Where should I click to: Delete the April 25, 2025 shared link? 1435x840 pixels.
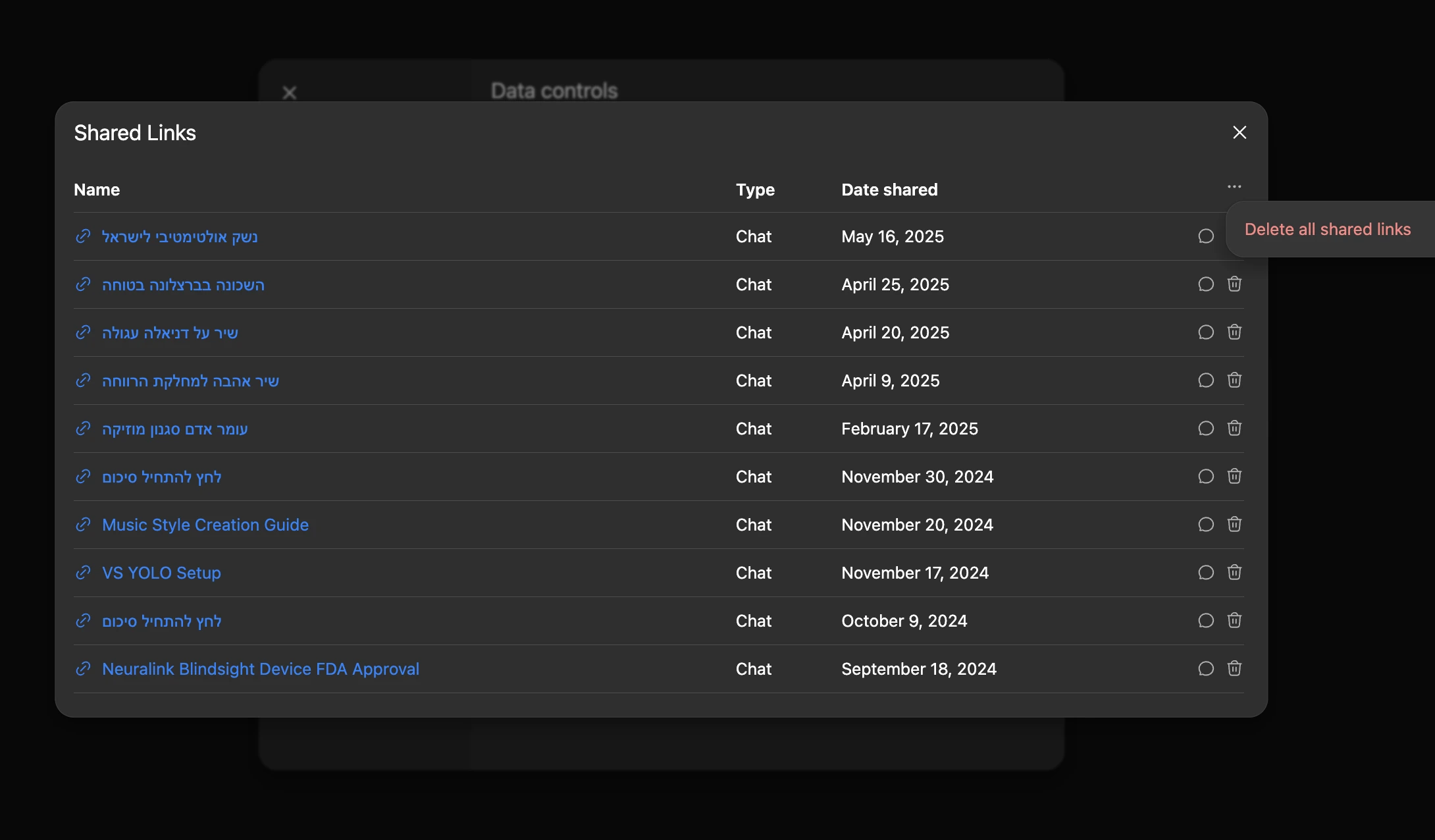coord(1234,284)
